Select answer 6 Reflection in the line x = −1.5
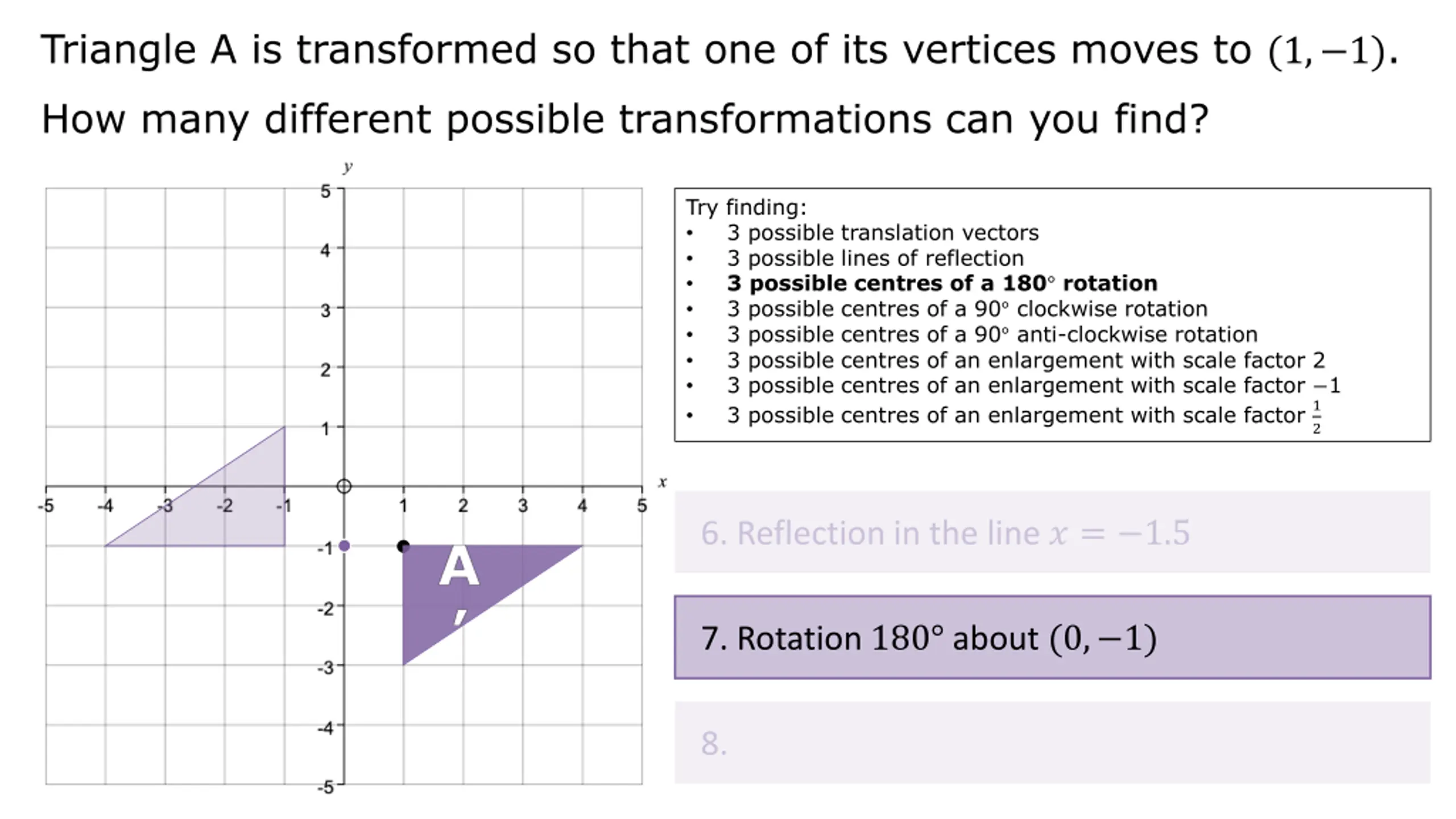The image size is (1456, 819). [x=1052, y=532]
